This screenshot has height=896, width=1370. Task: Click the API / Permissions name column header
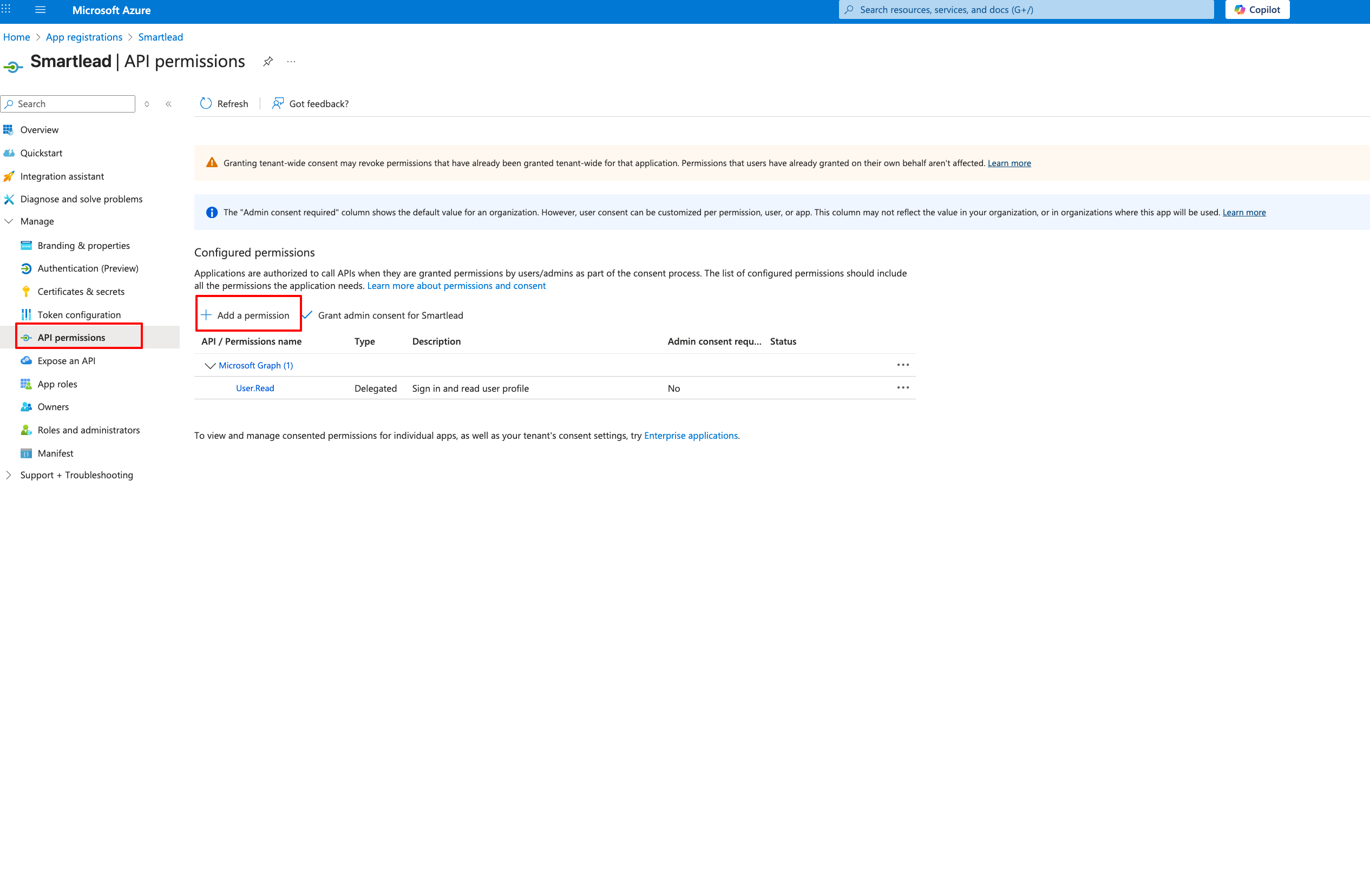252,341
